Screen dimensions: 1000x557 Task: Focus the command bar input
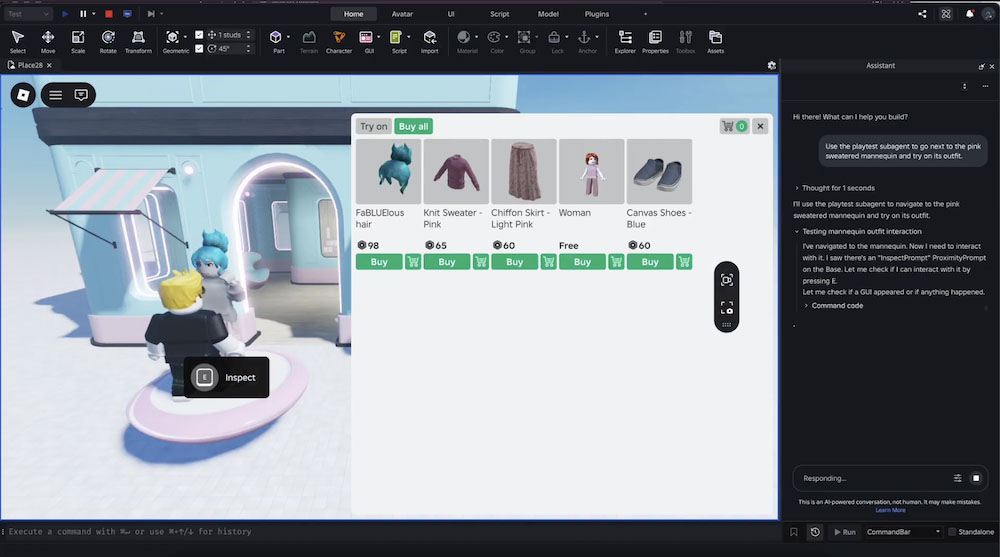tap(389, 531)
